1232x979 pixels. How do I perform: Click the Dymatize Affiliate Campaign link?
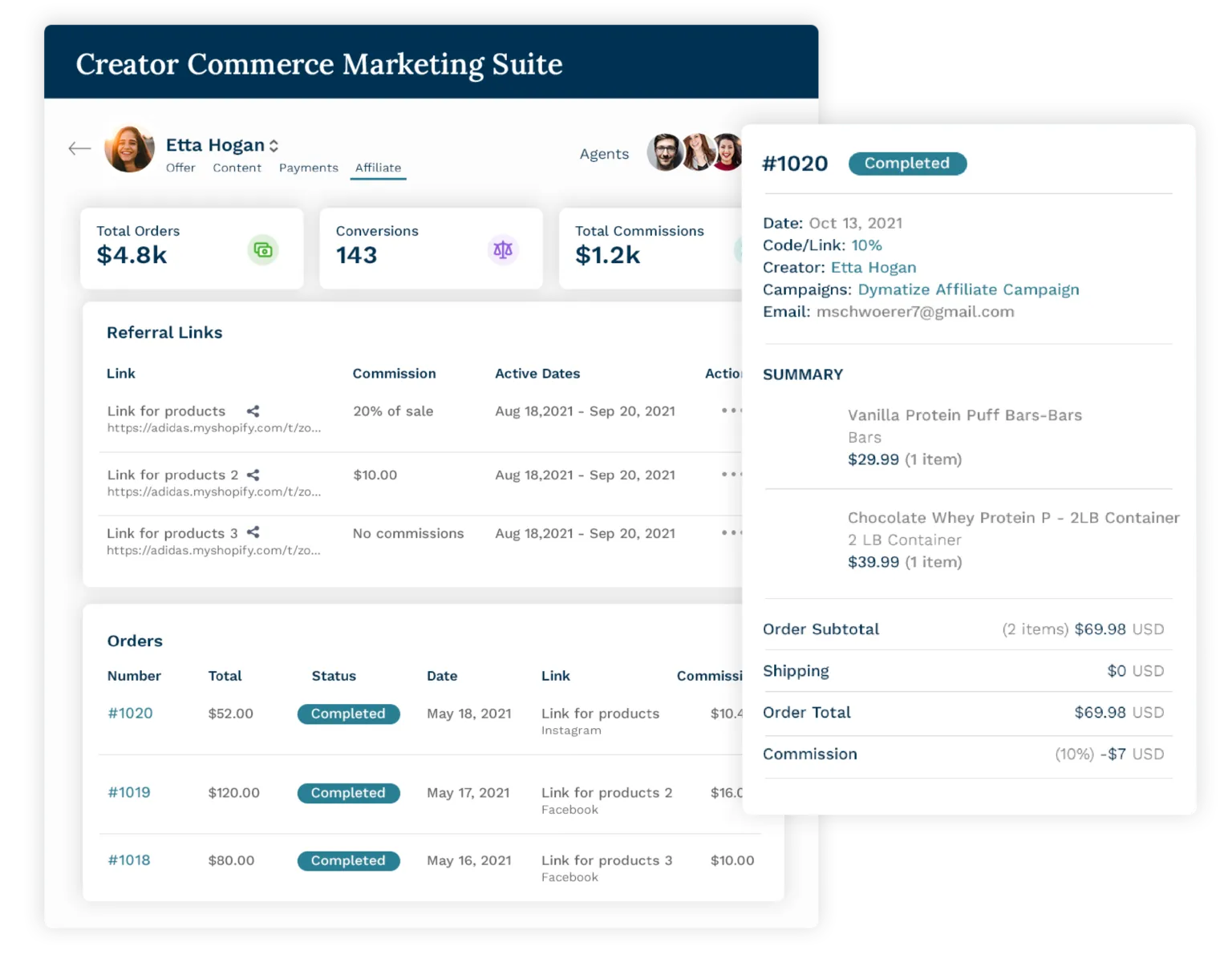pos(968,289)
